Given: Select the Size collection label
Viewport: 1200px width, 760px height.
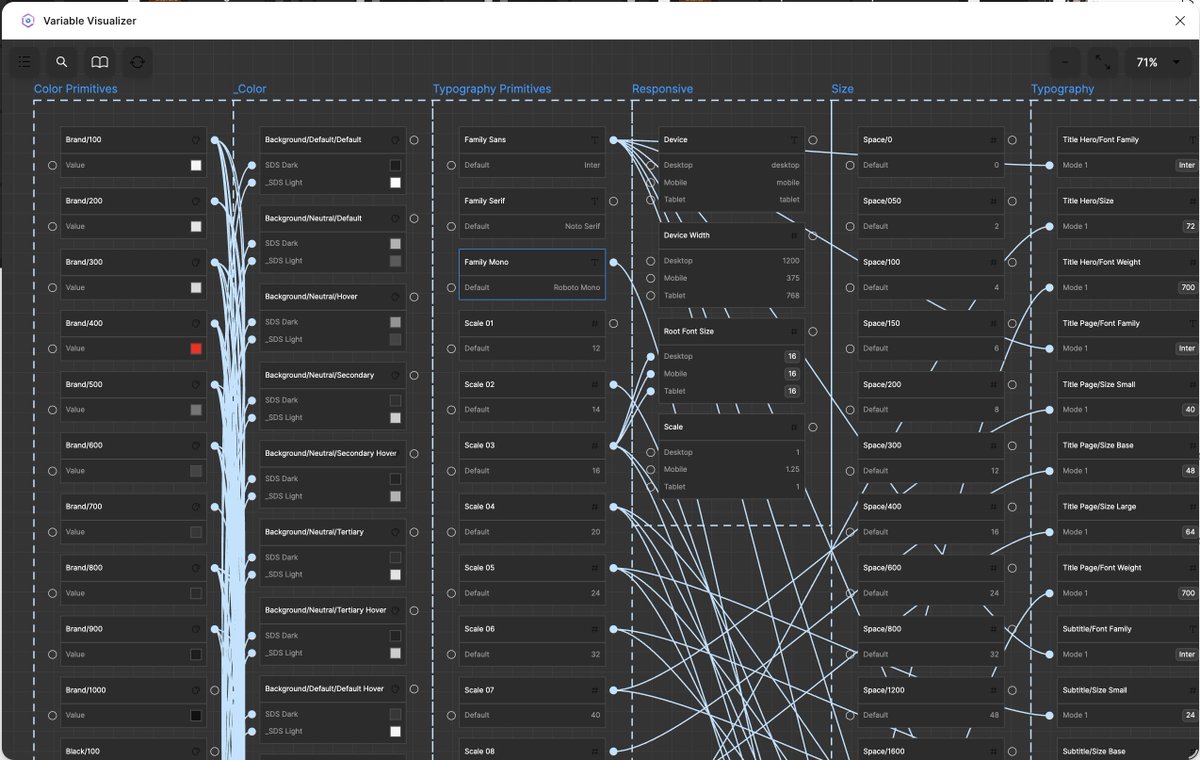Looking at the screenshot, I should click(842, 89).
